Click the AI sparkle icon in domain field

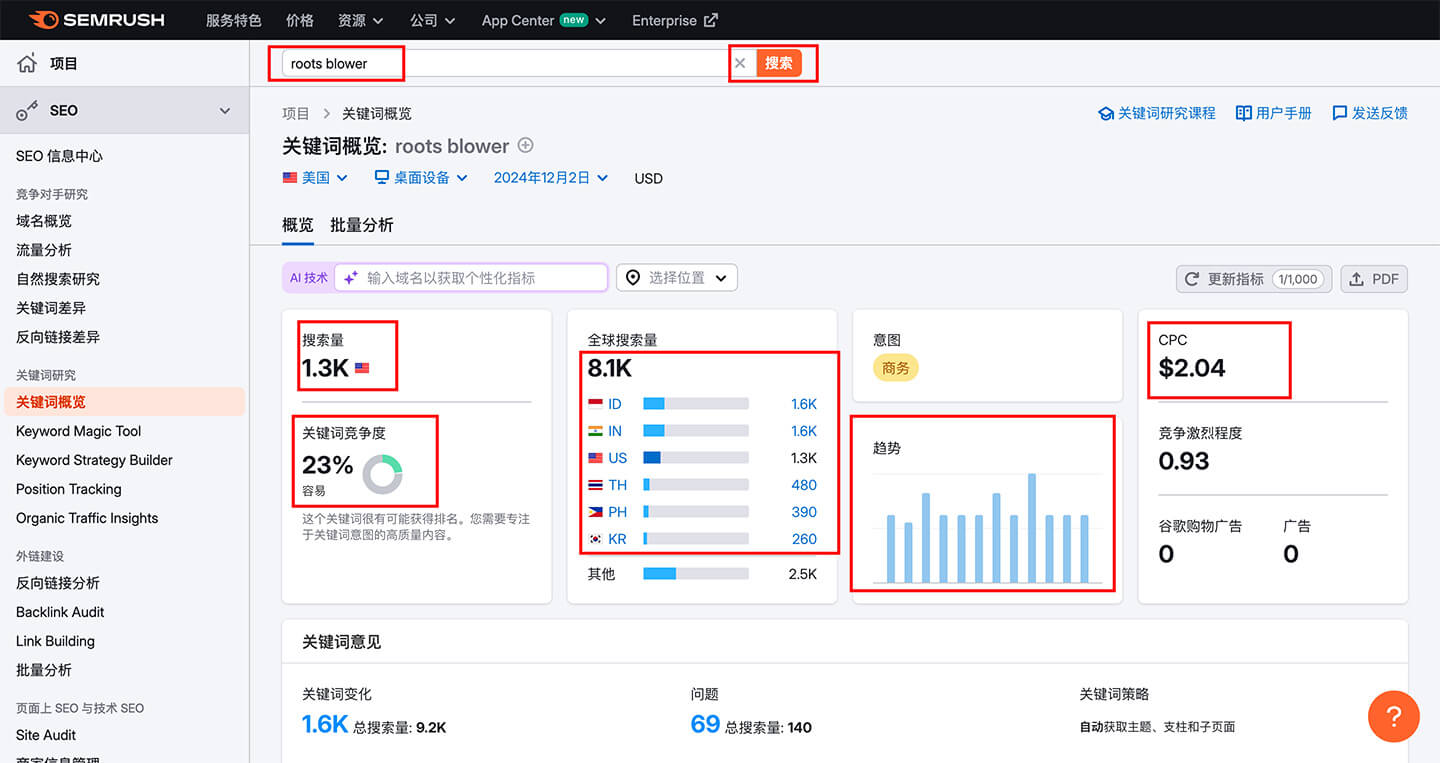[351, 278]
